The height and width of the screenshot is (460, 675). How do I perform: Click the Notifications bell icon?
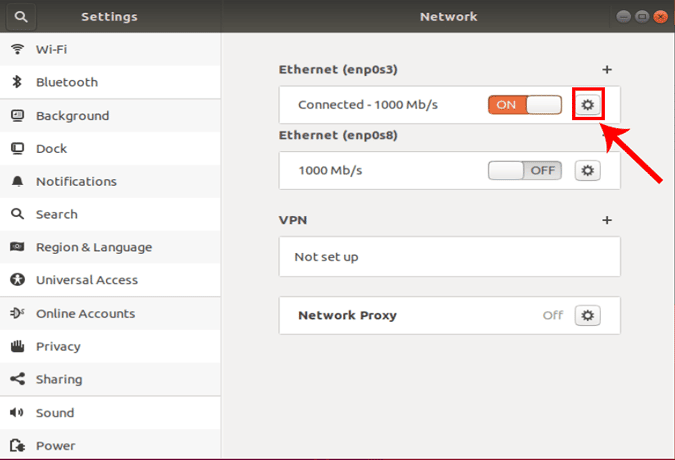coord(17,181)
